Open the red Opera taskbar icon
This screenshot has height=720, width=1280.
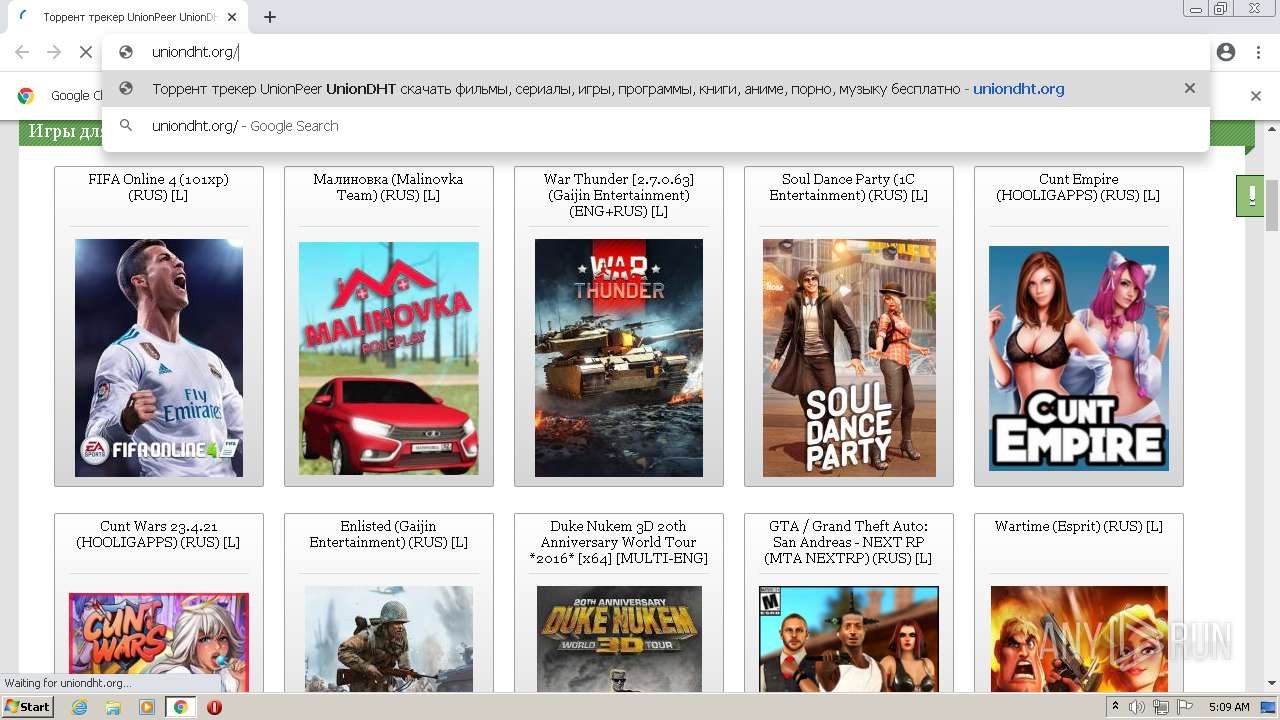(x=214, y=707)
